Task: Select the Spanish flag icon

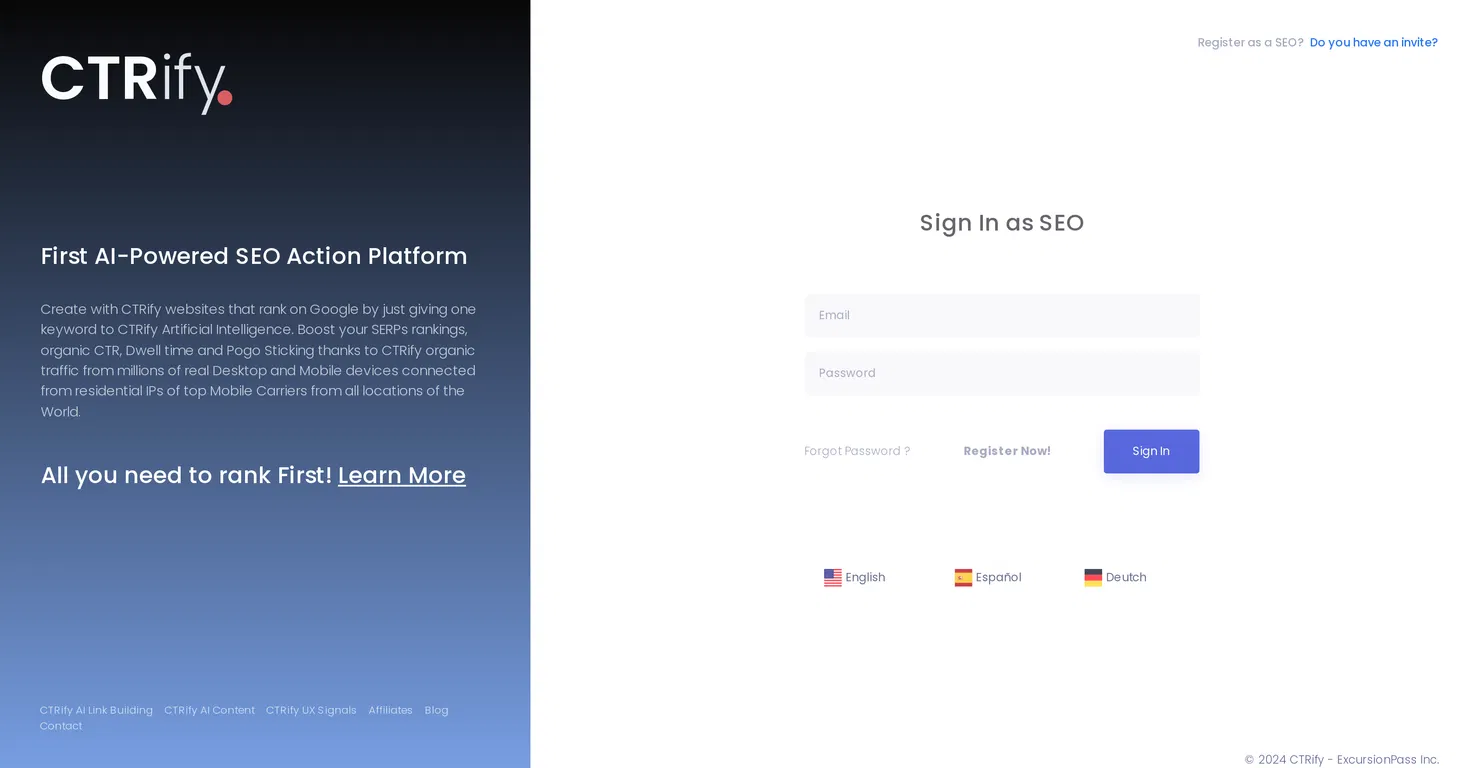Action: coord(963,577)
